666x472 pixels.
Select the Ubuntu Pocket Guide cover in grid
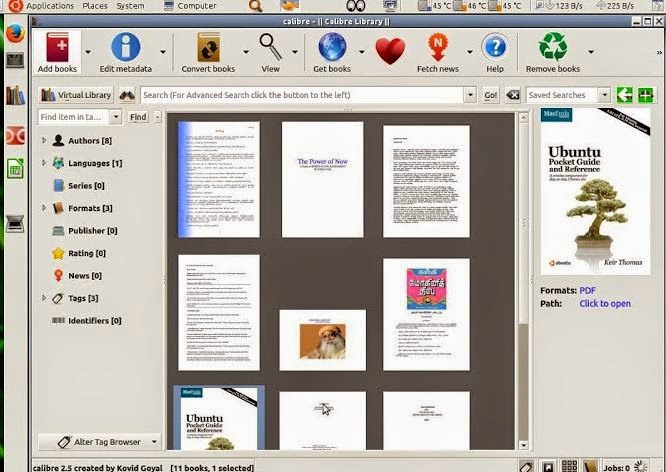point(219,418)
